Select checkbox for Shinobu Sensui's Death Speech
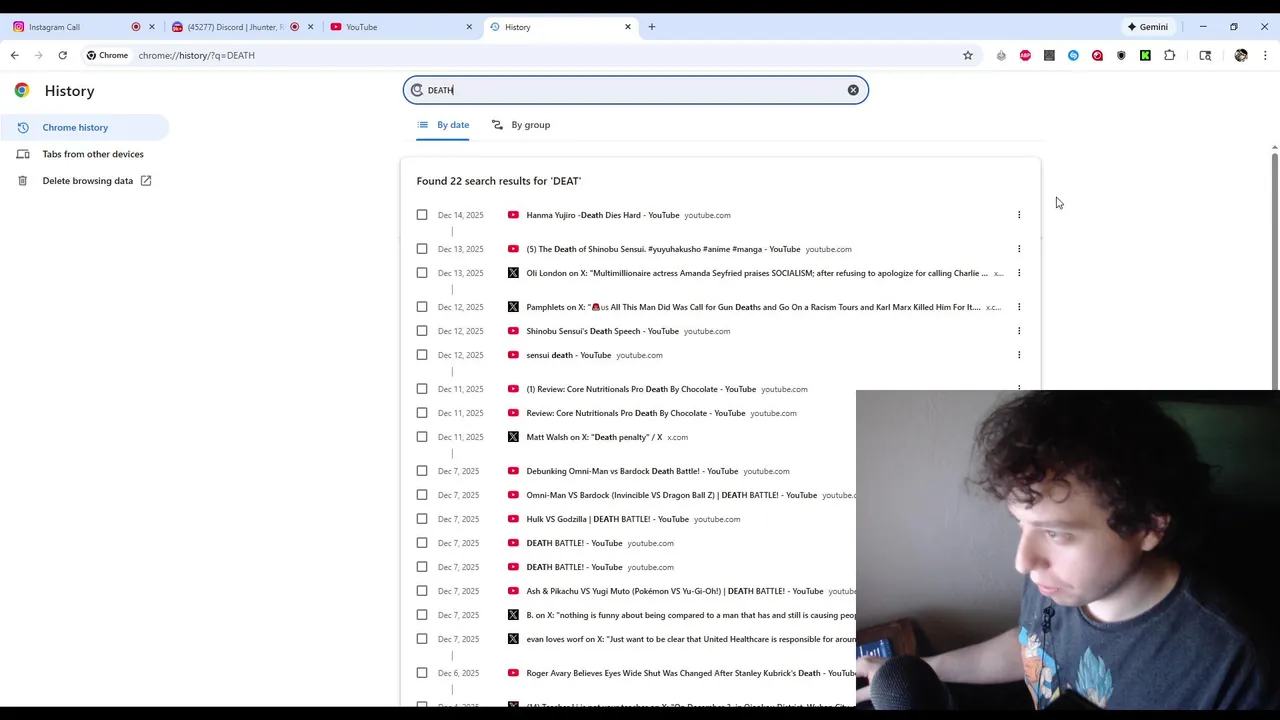This screenshot has width=1280, height=720. tap(422, 331)
